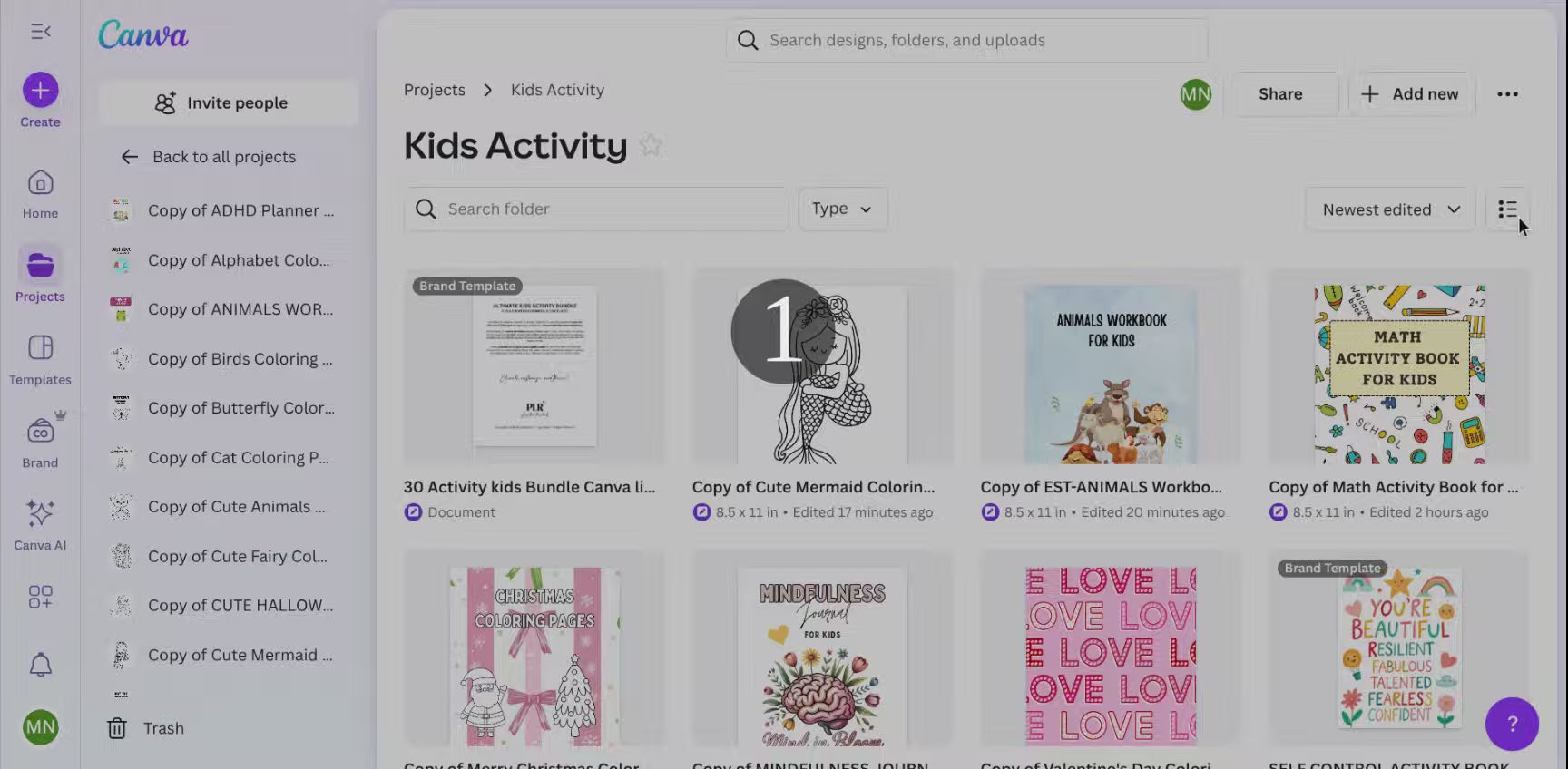Open the purple help question button
The width and height of the screenshot is (1568, 769).
(x=1512, y=724)
